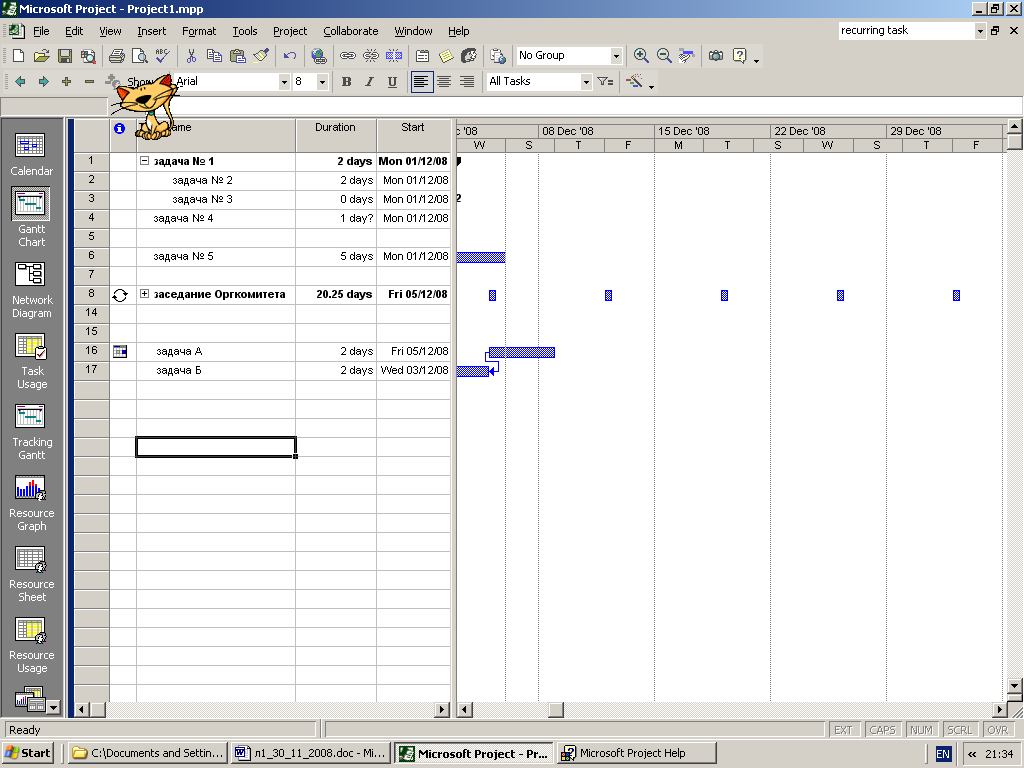Click the Windows Start button
Viewport: 1024px width, 768px height.
pyautogui.click(x=27, y=753)
